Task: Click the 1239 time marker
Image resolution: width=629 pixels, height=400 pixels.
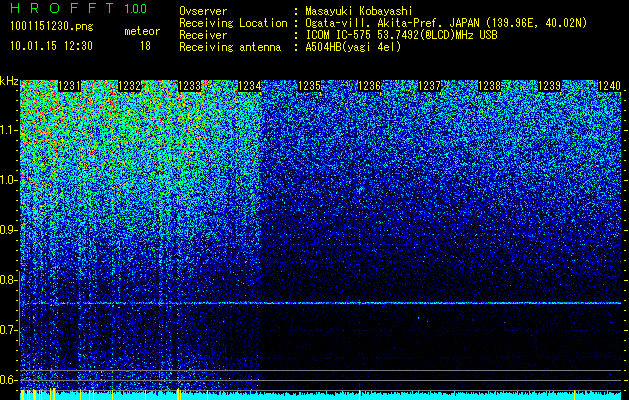Action: [x=550, y=86]
